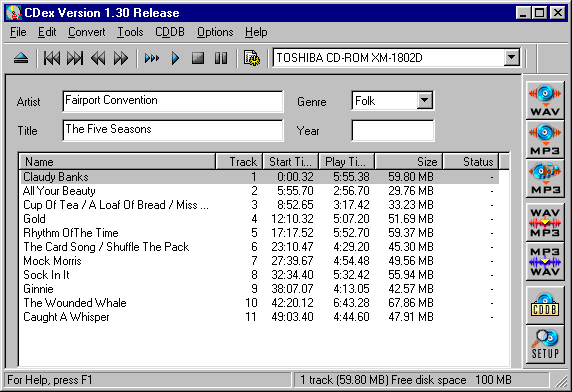Eject the CD tray
The height and width of the screenshot is (392, 572).
click(x=21, y=58)
